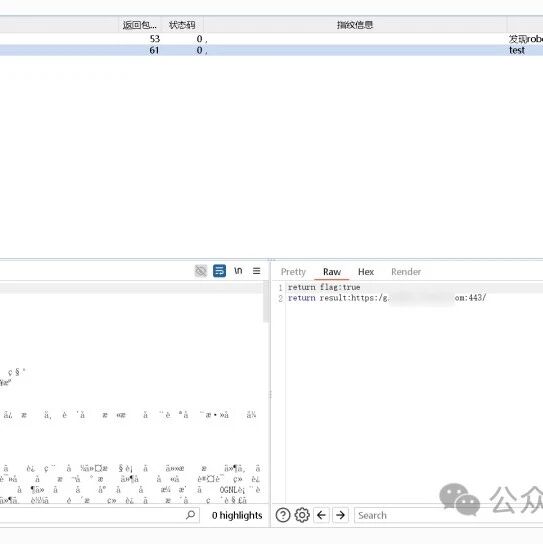Sort by the 返回包 column header
Image resolution: width=543 pixels, height=544 pixels.
(x=139, y=25)
